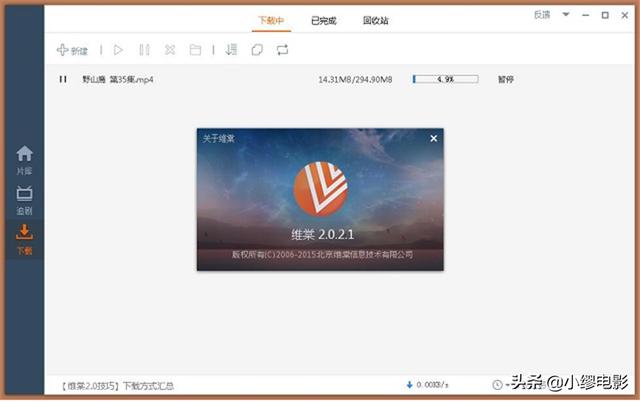Select the file 野山鹰 第35集.mp4
The height and width of the screenshot is (402, 640).
[118, 79]
